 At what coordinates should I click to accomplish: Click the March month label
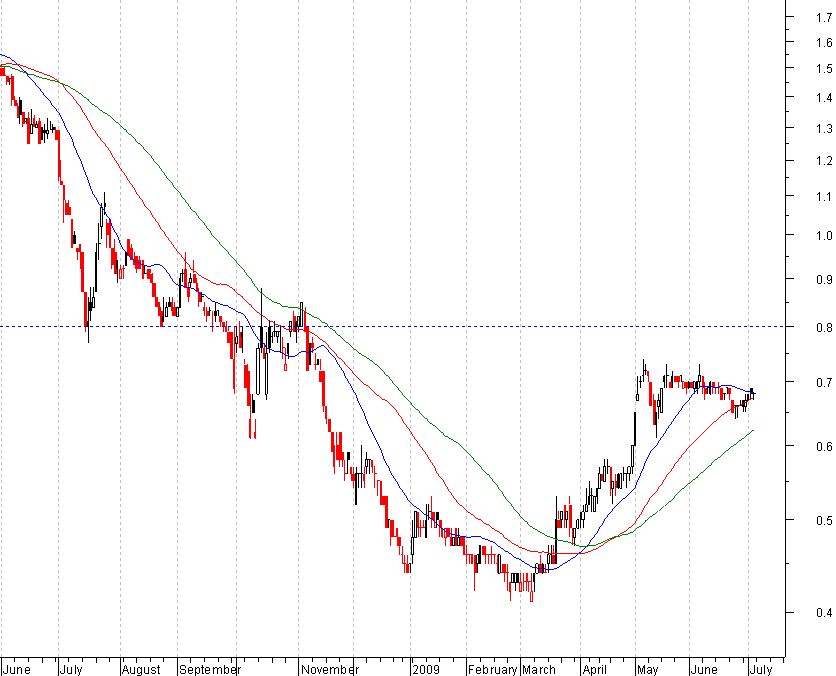539,669
